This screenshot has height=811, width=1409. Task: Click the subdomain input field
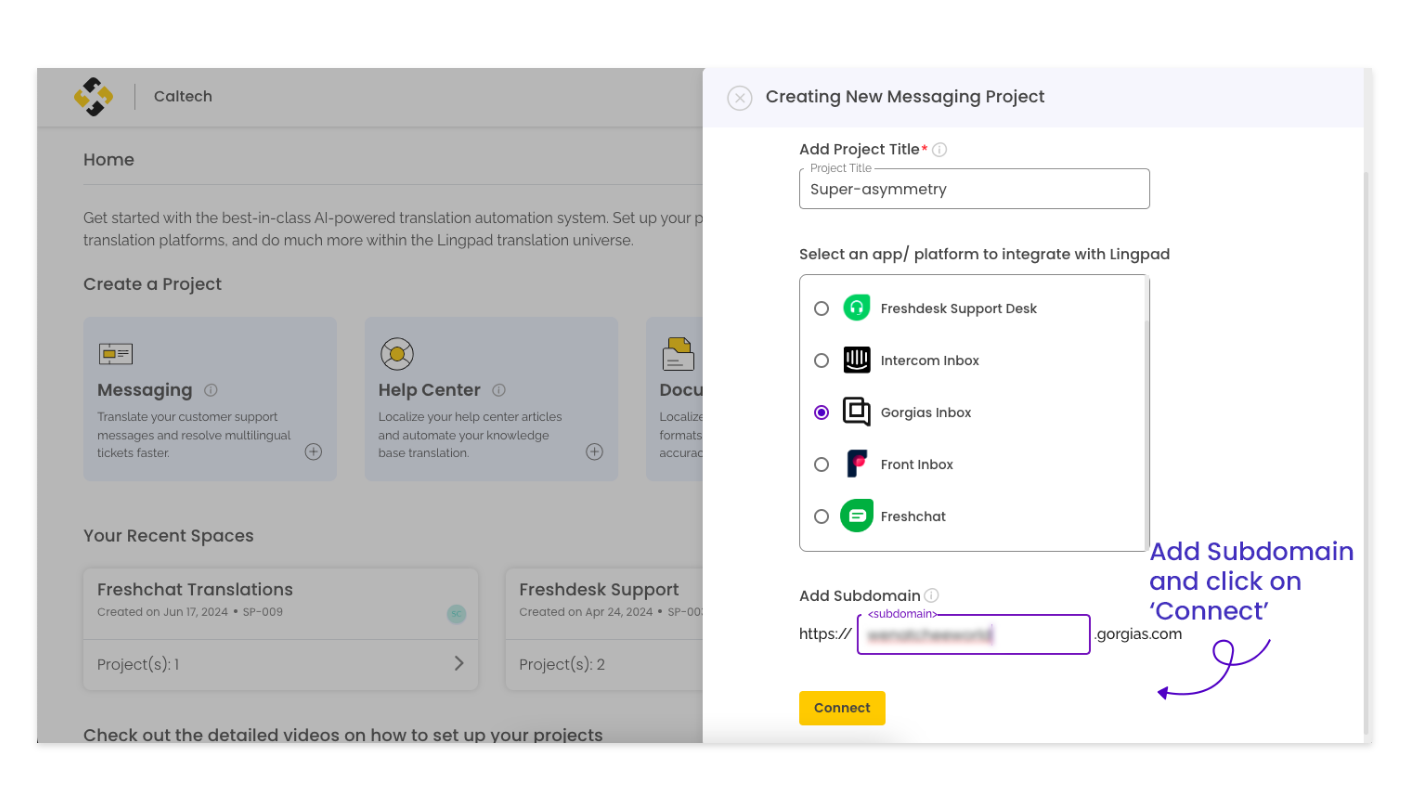coord(974,635)
